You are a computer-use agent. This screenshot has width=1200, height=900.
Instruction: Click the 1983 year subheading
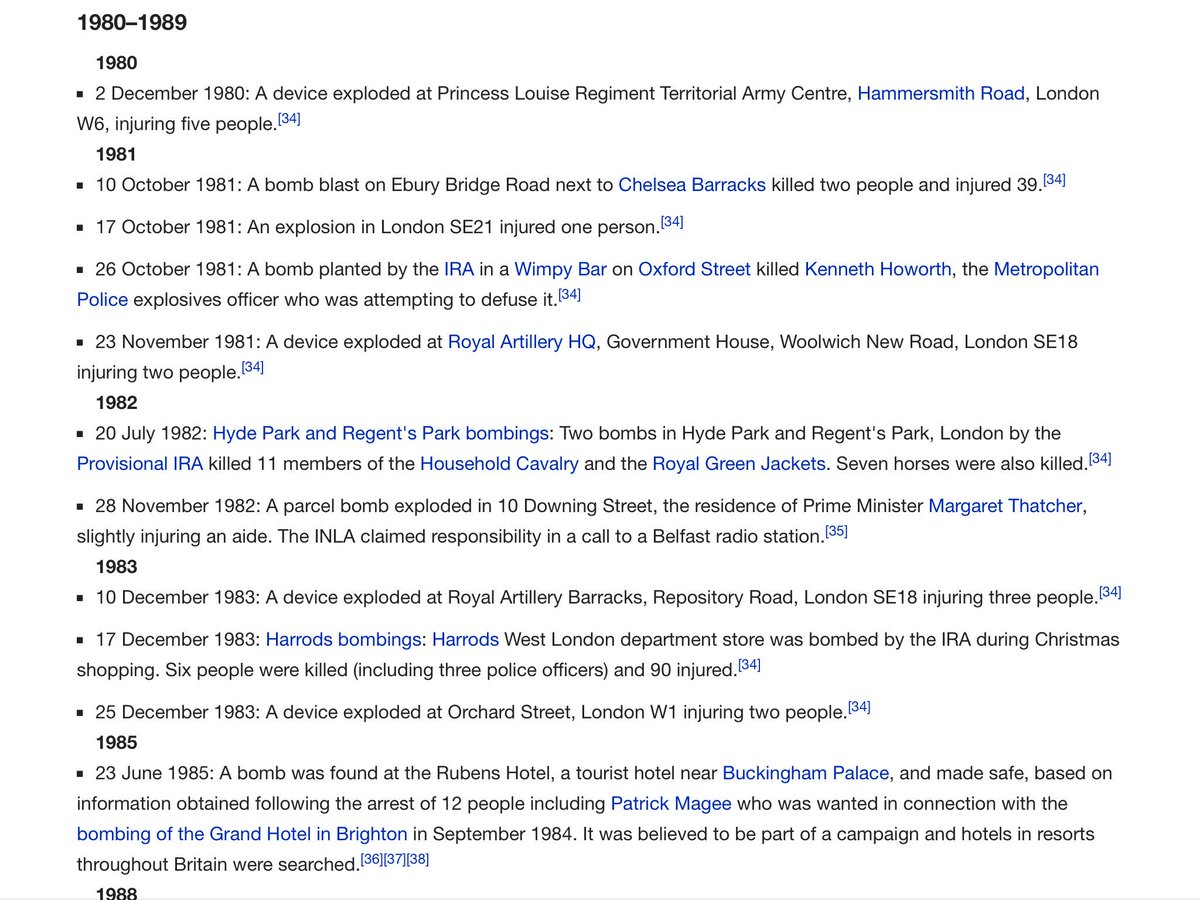(x=116, y=566)
